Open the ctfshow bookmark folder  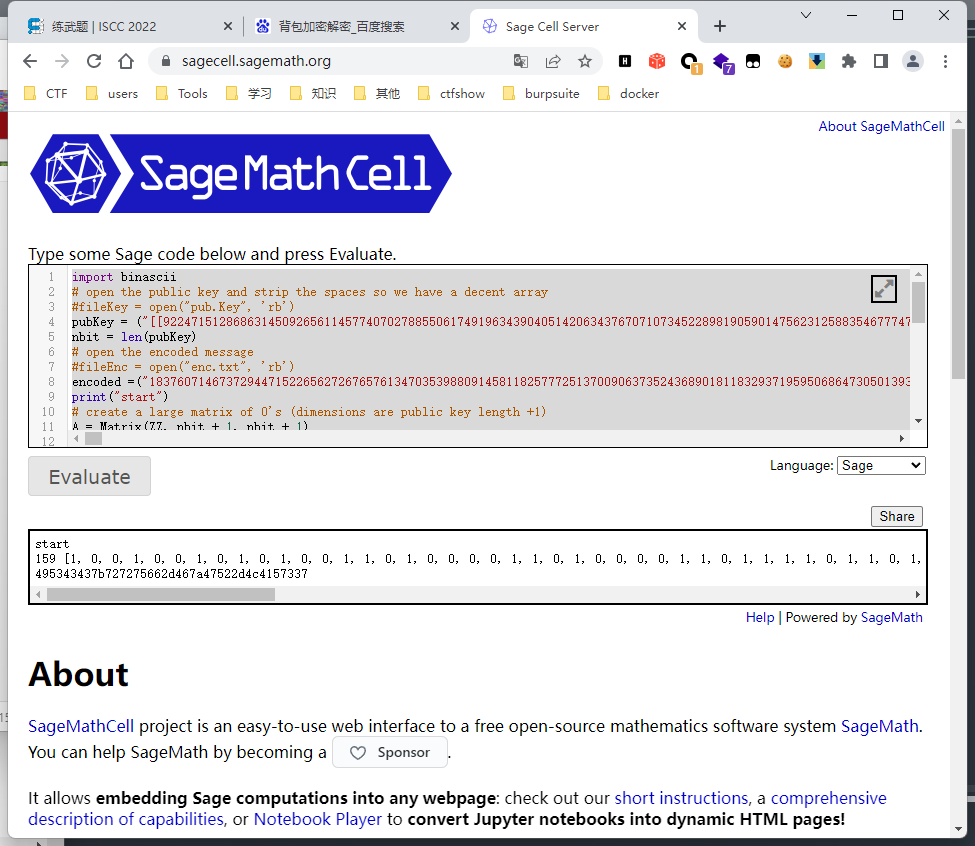coord(451,93)
